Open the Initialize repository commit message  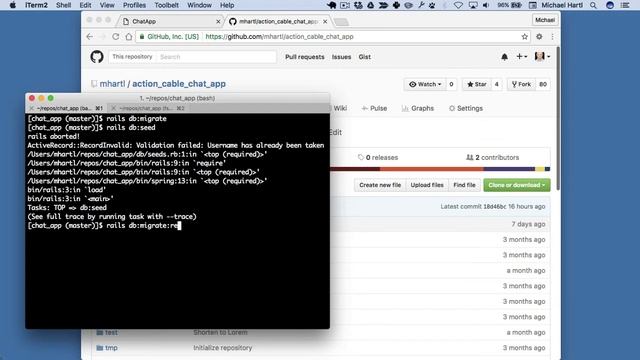coord(222,348)
